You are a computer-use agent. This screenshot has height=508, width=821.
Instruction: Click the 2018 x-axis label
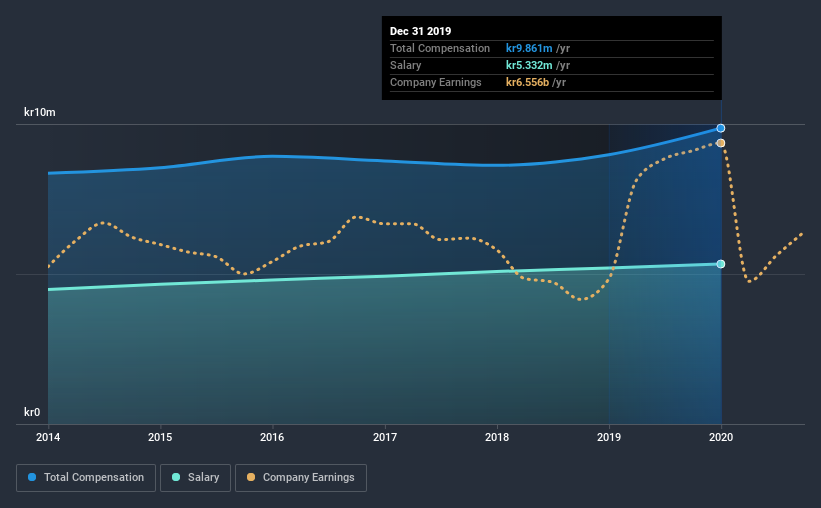(497, 437)
